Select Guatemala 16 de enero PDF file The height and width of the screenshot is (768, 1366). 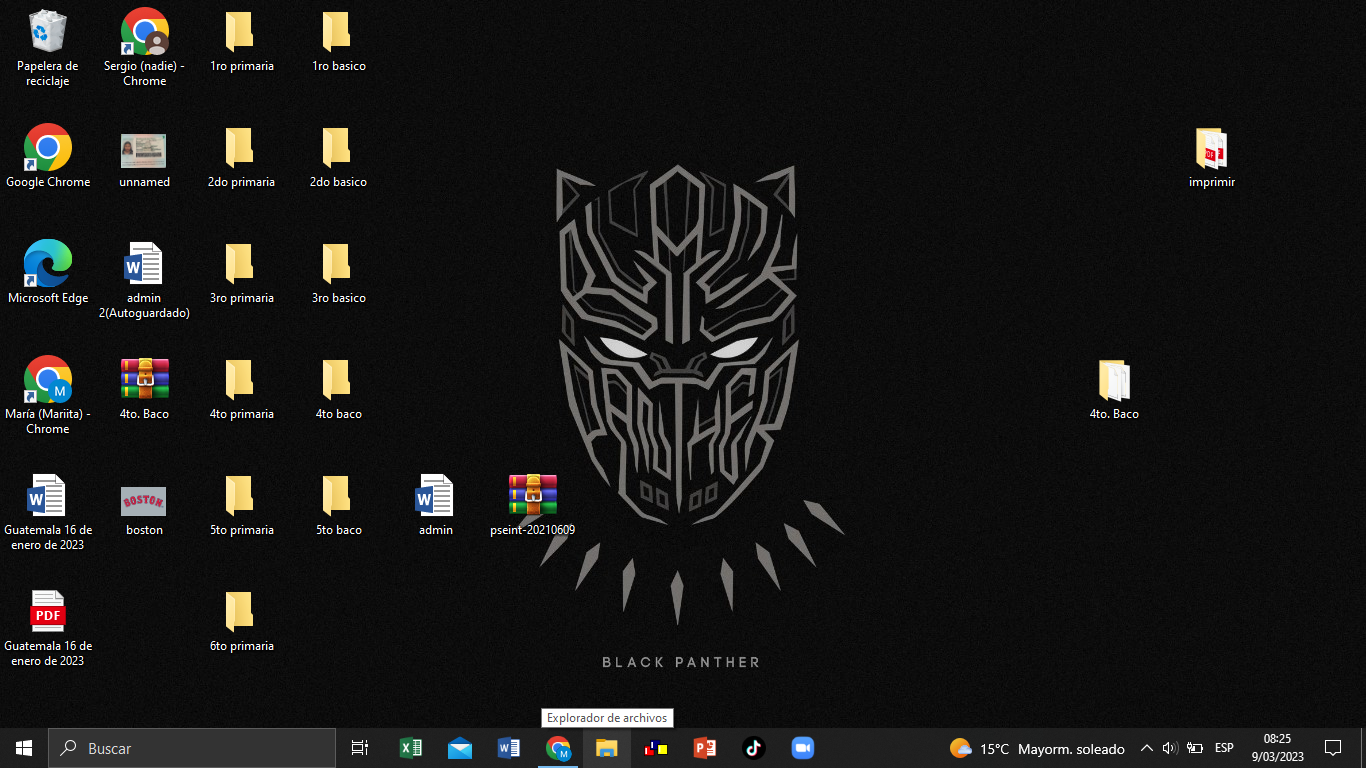coord(48,627)
